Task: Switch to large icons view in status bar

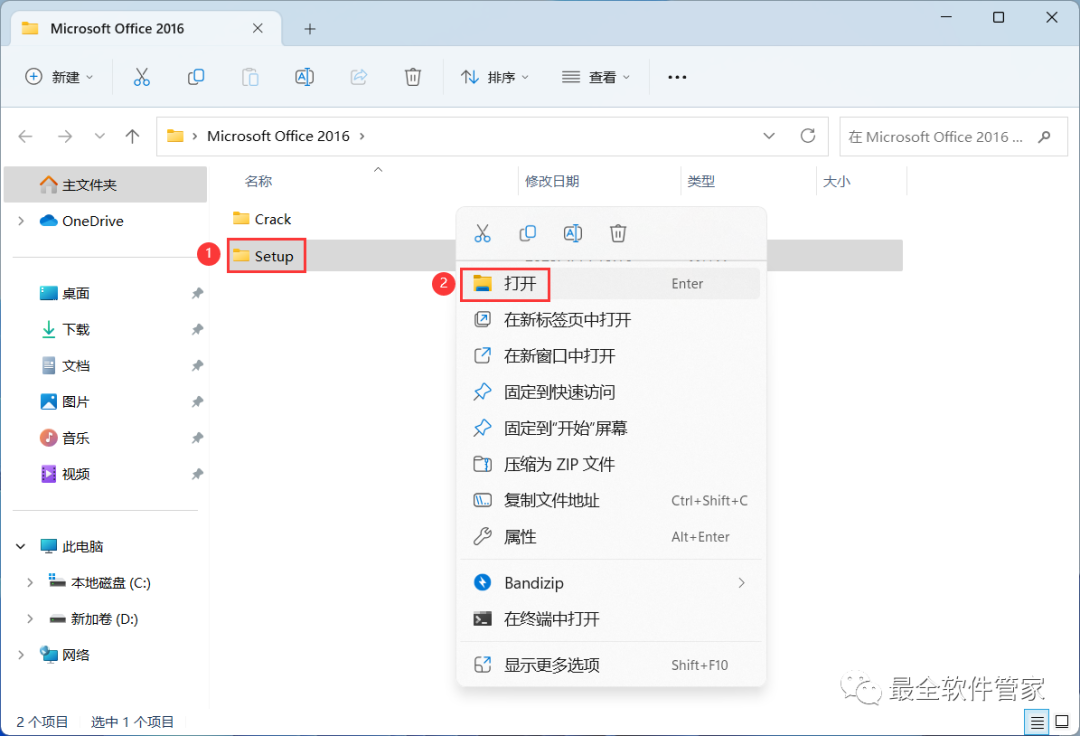Action: 1062,722
